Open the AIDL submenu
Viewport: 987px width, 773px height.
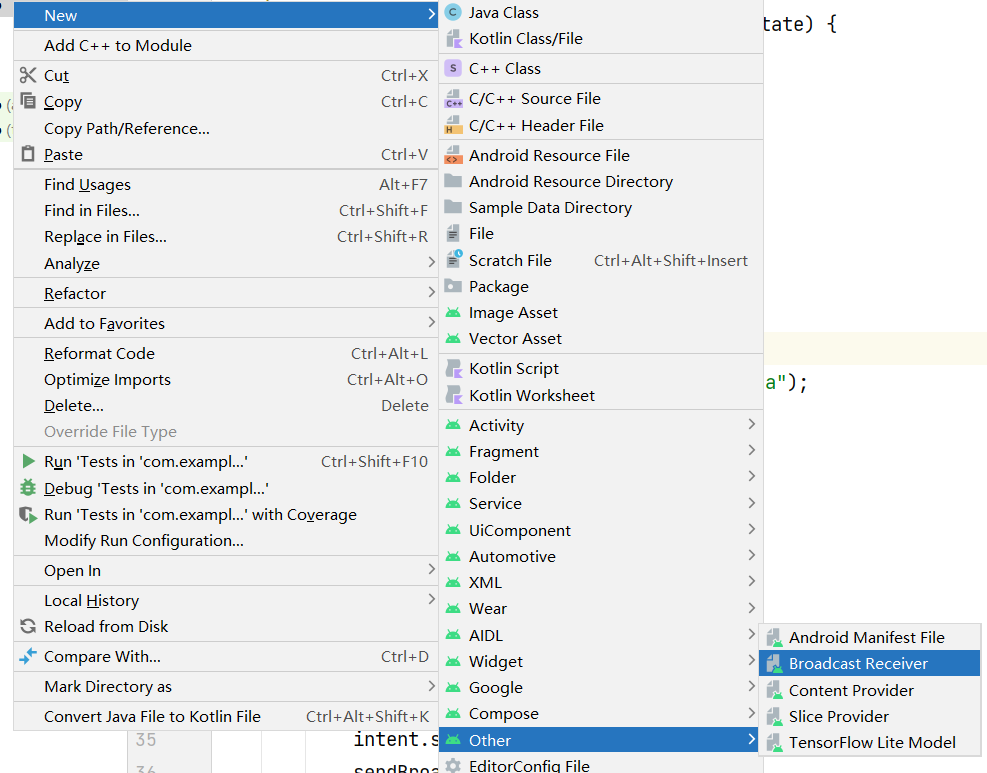601,635
